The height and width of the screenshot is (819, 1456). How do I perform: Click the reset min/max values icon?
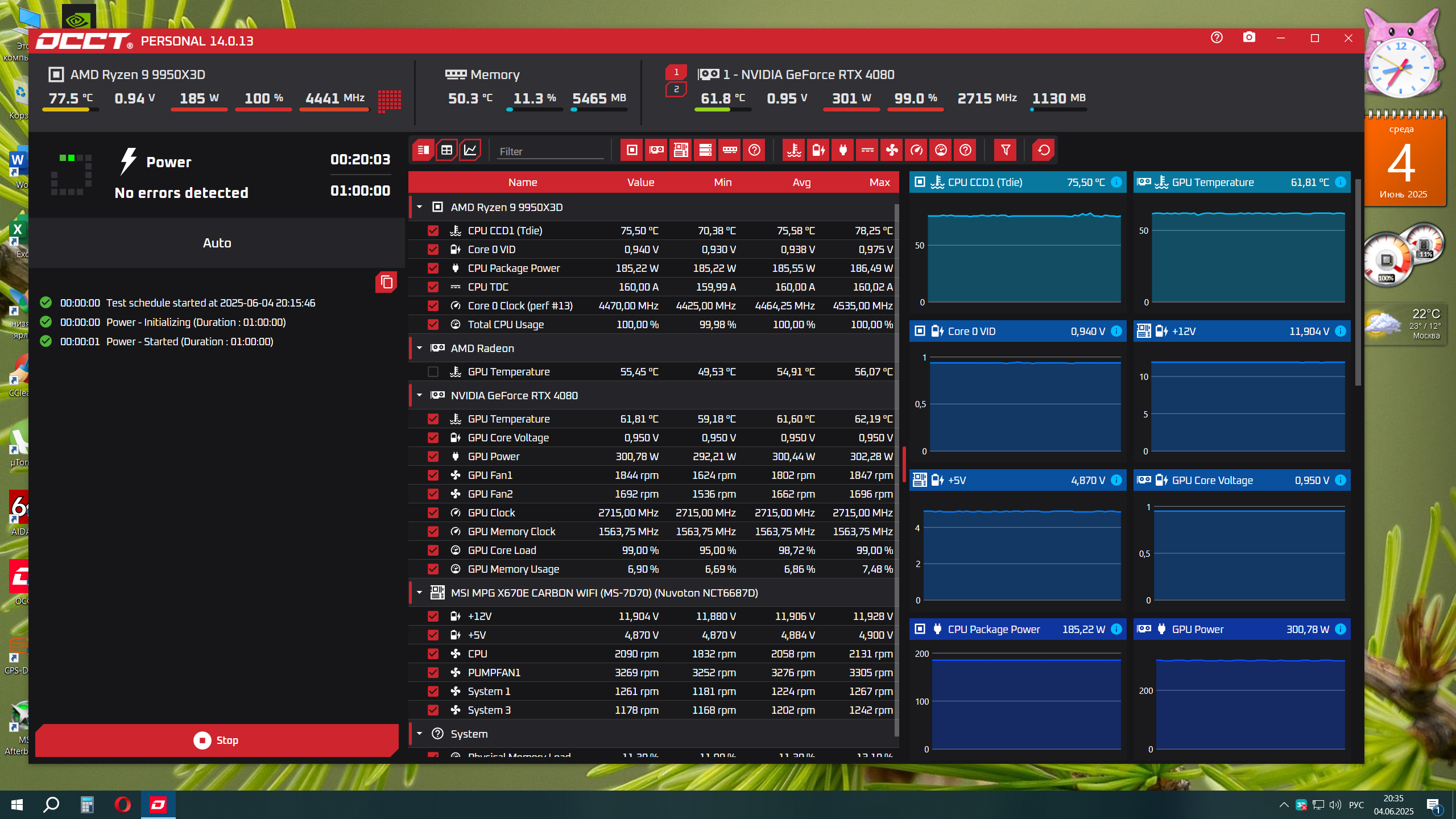[x=1044, y=150]
